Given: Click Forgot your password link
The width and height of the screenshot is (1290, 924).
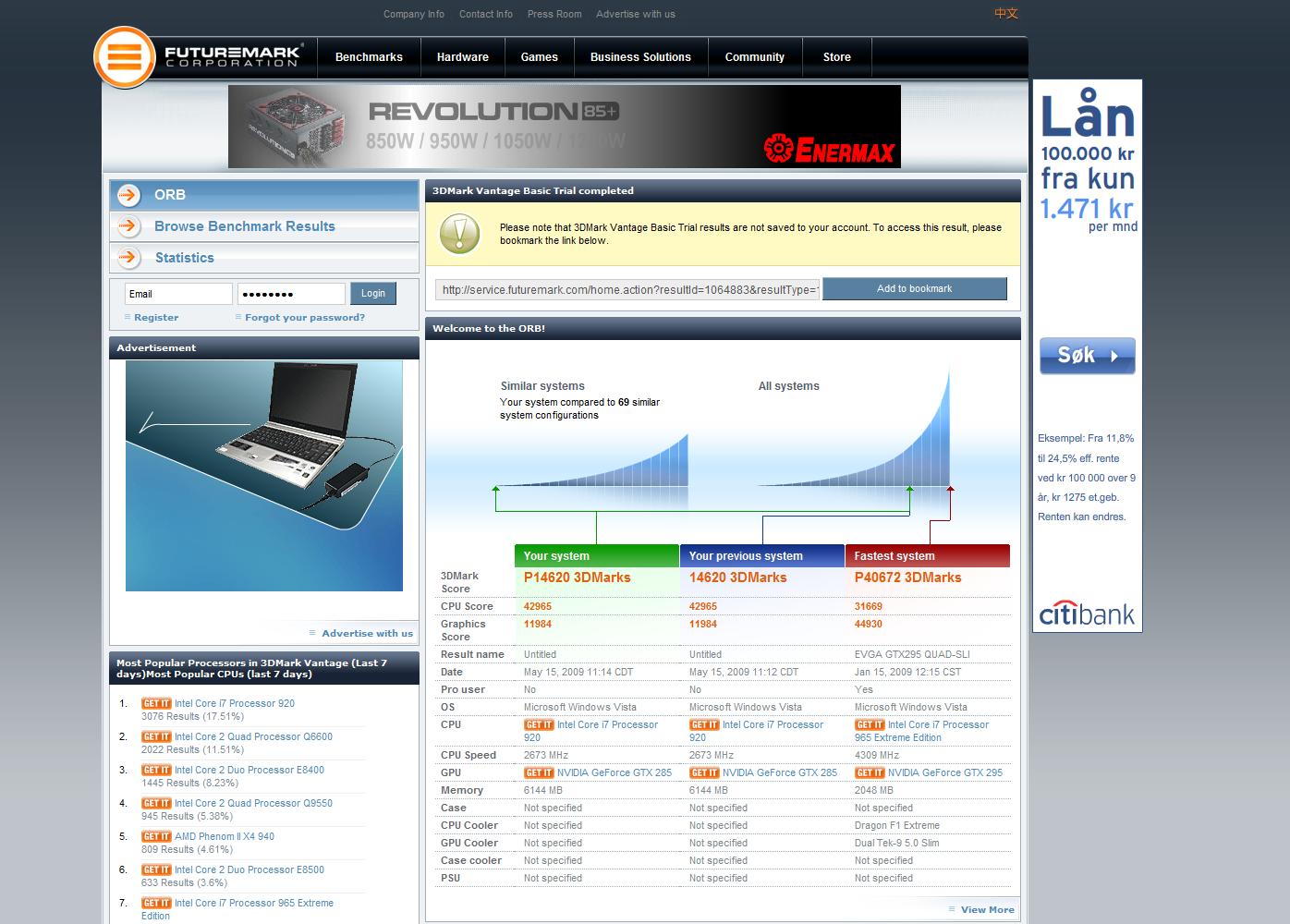Looking at the screenshot, I should click(305, 317).
